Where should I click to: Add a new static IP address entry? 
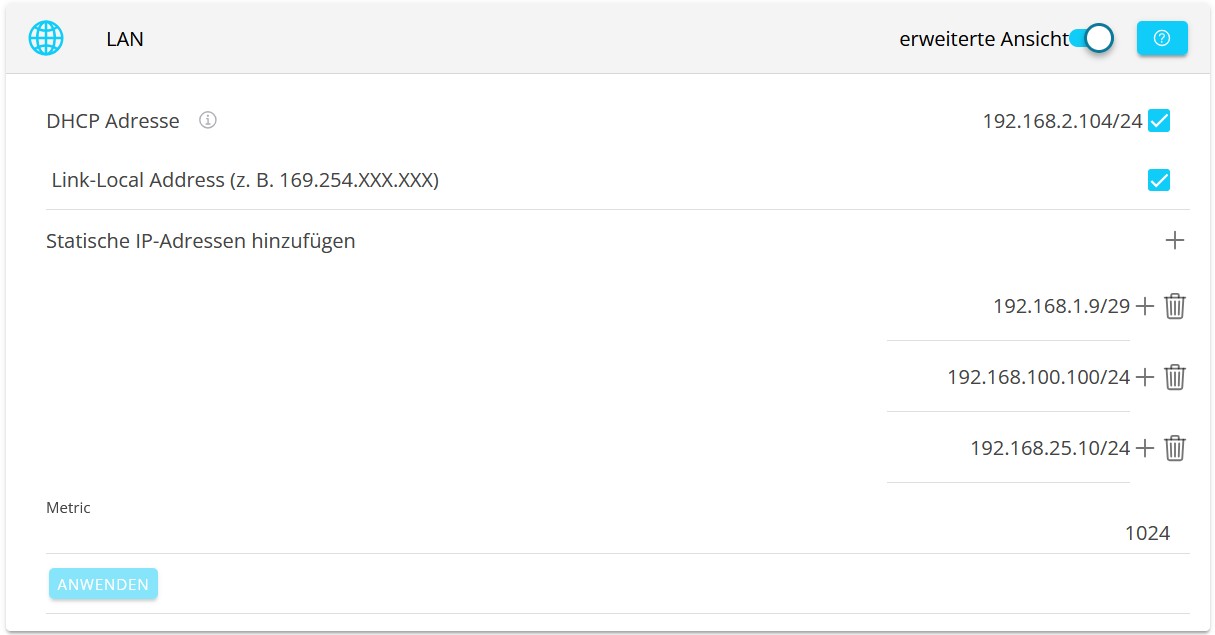pos(1174,240)
